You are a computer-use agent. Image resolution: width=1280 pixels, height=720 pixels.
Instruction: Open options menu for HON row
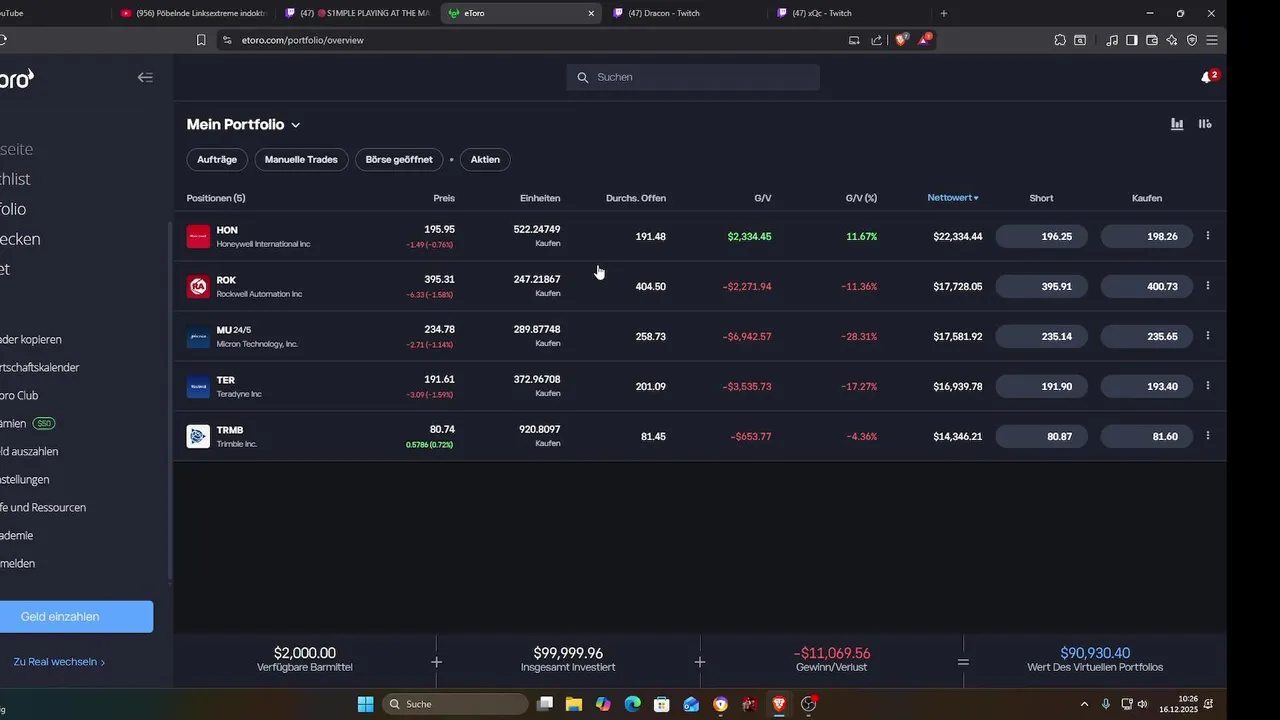tap(1208, 236)
